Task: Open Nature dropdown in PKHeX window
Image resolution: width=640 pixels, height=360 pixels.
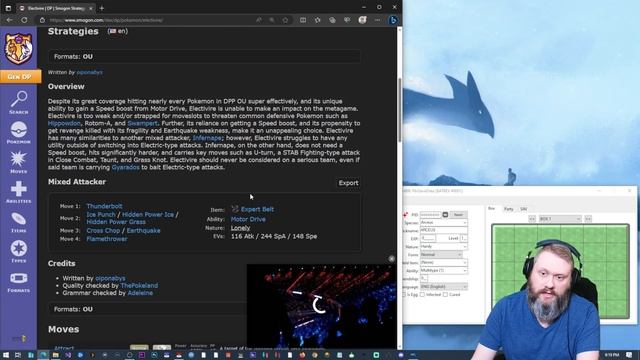Action: pyautogui.click(x=444, y=247)
